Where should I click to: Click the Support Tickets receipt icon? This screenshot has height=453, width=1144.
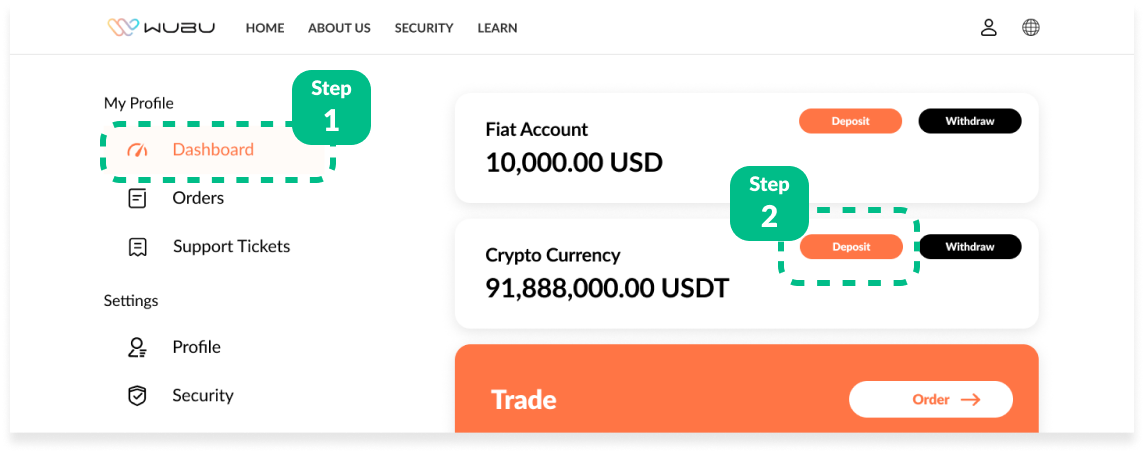pos(137,247)
